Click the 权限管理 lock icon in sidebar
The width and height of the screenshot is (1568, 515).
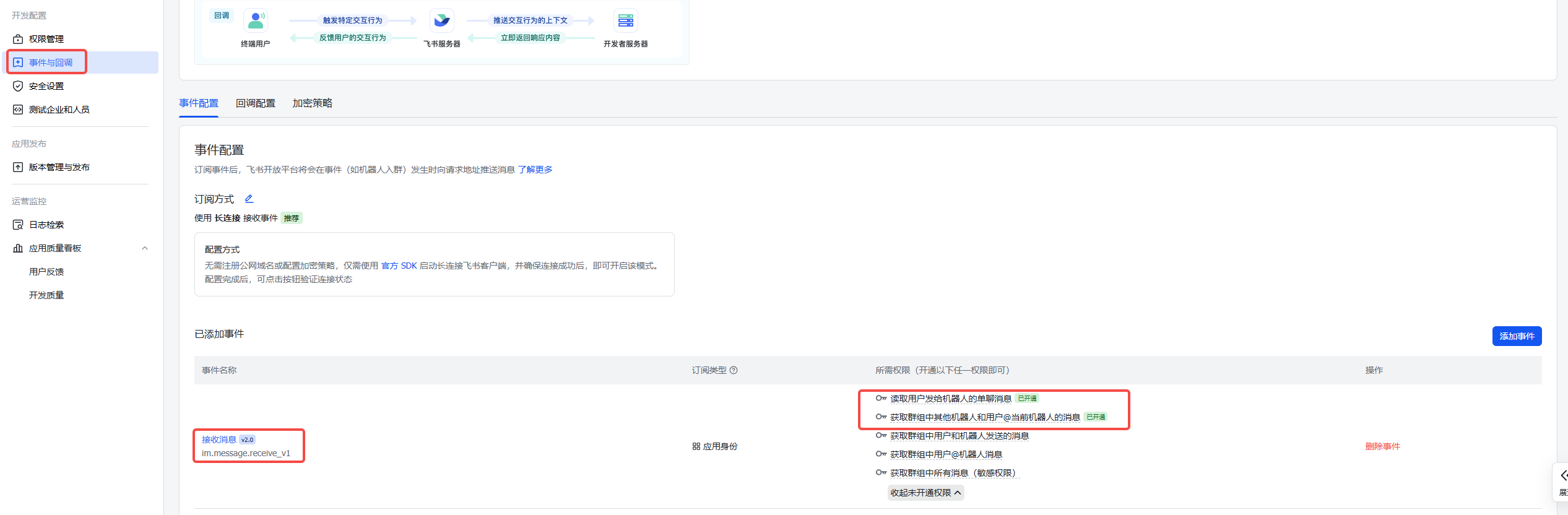click(x=18, y=39)
